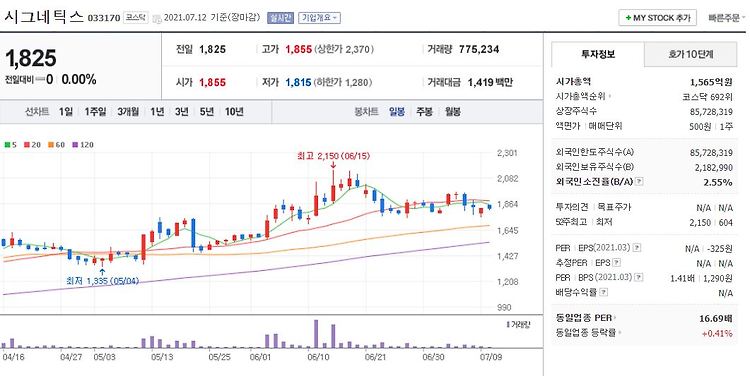Switch candle chart to 일봉
Screen dimensions: 750x376
tap(397, 112)
